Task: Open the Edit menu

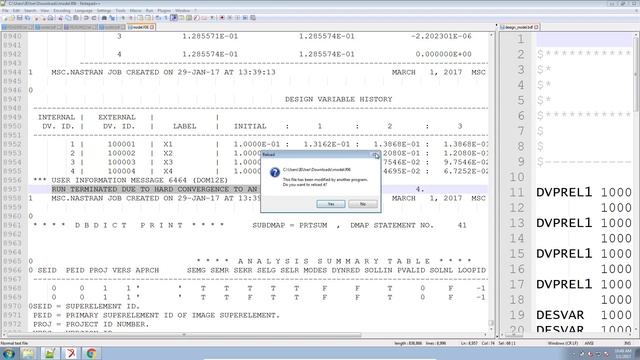Action: click(x=16, y=11)
